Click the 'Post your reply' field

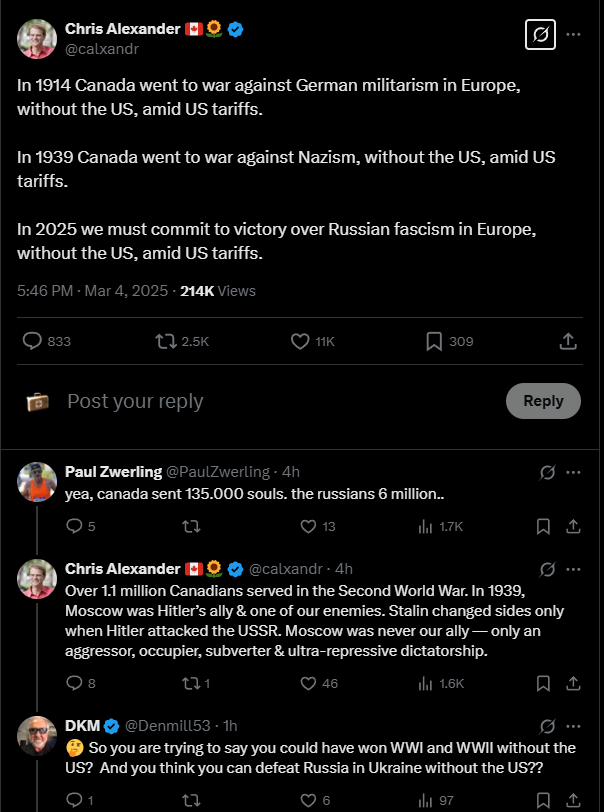[280, 401]
